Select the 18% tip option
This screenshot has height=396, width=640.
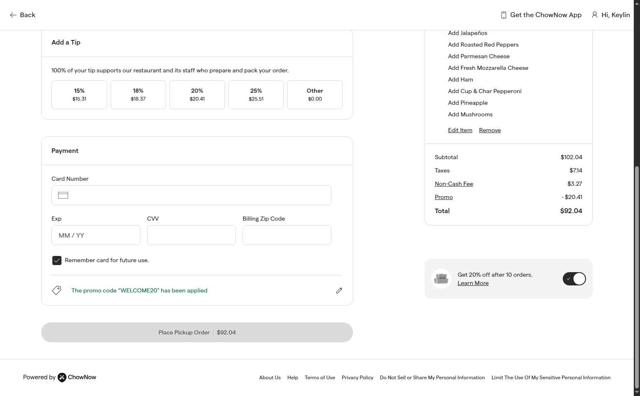138,95
